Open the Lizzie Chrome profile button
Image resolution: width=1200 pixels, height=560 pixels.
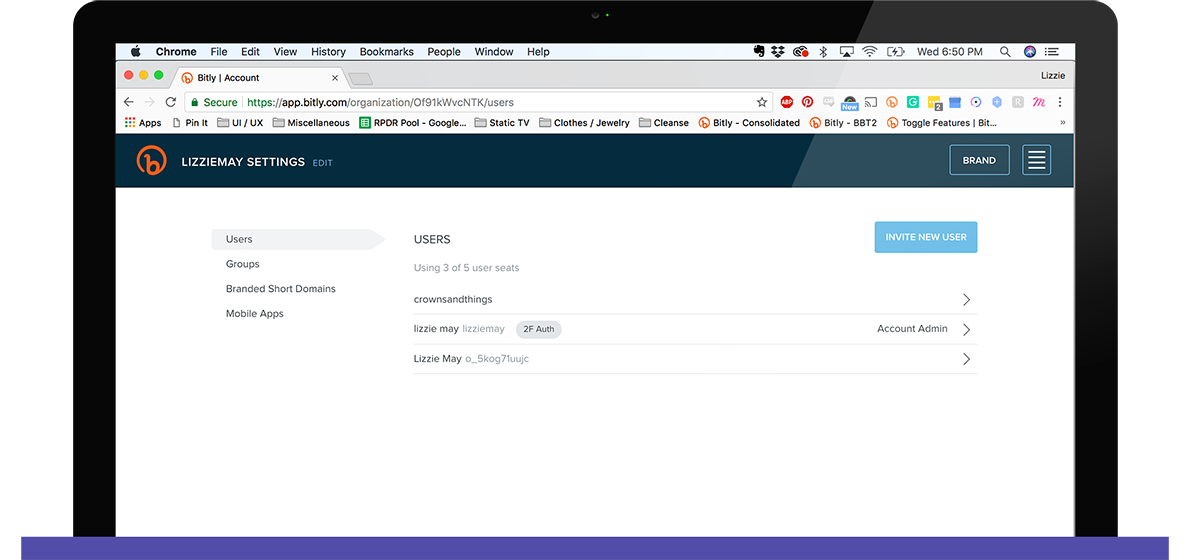tap(1053, 76)
